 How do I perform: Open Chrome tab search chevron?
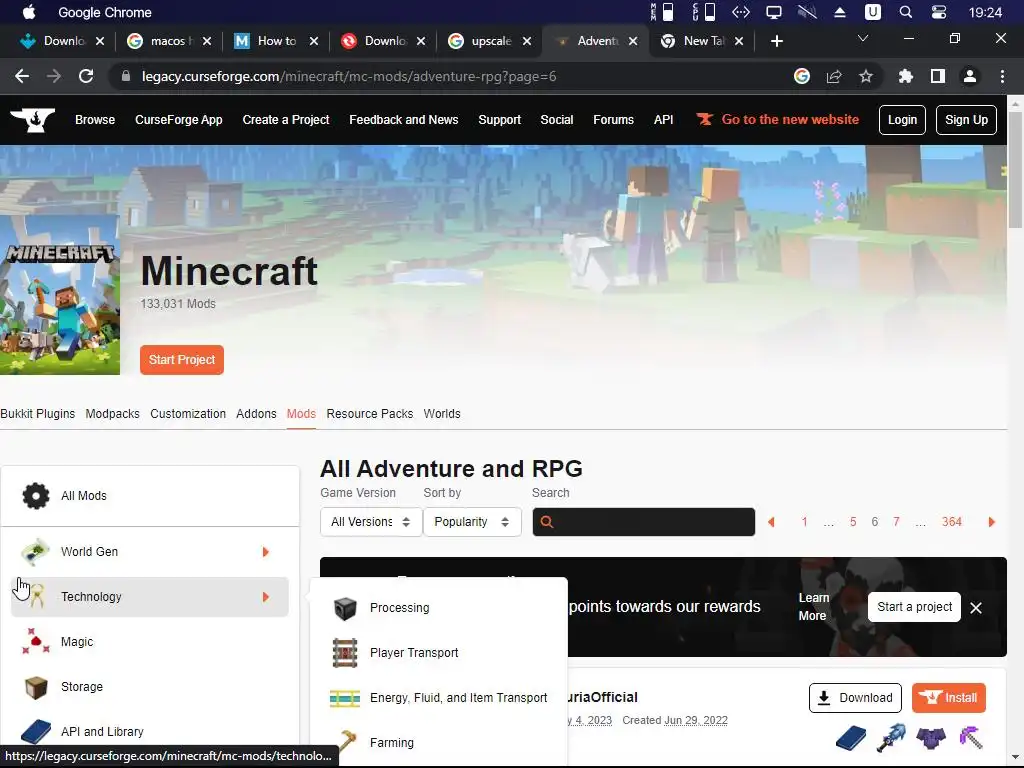click(863, 39)
